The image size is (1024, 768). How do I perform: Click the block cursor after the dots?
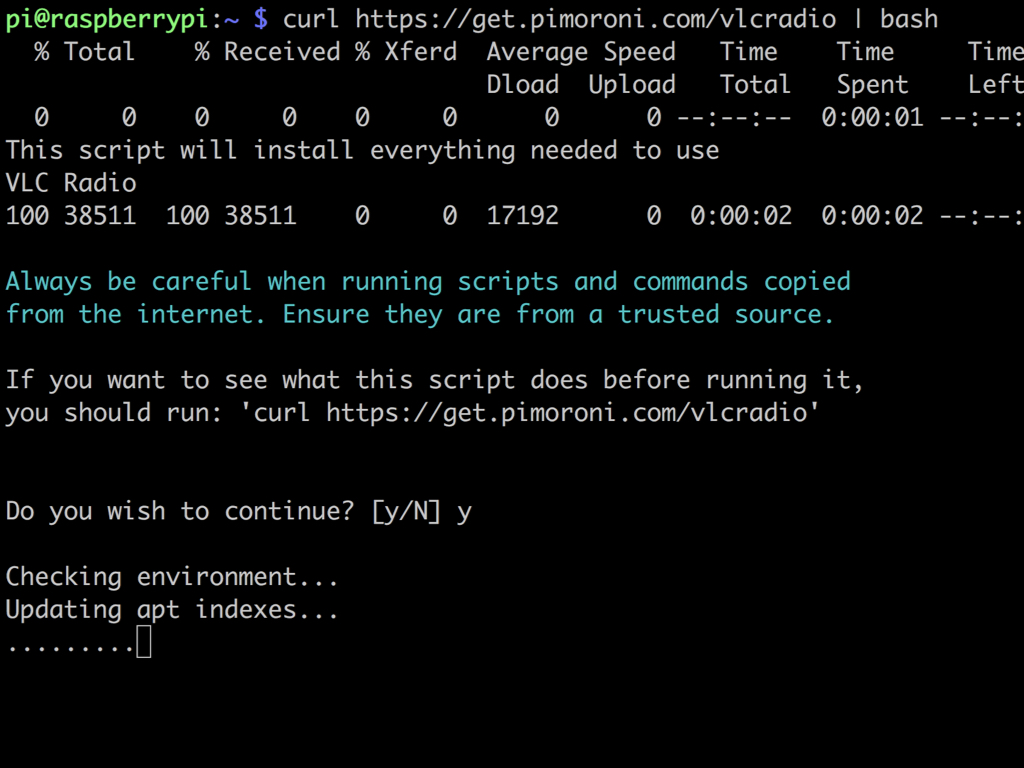click(144, 641)
